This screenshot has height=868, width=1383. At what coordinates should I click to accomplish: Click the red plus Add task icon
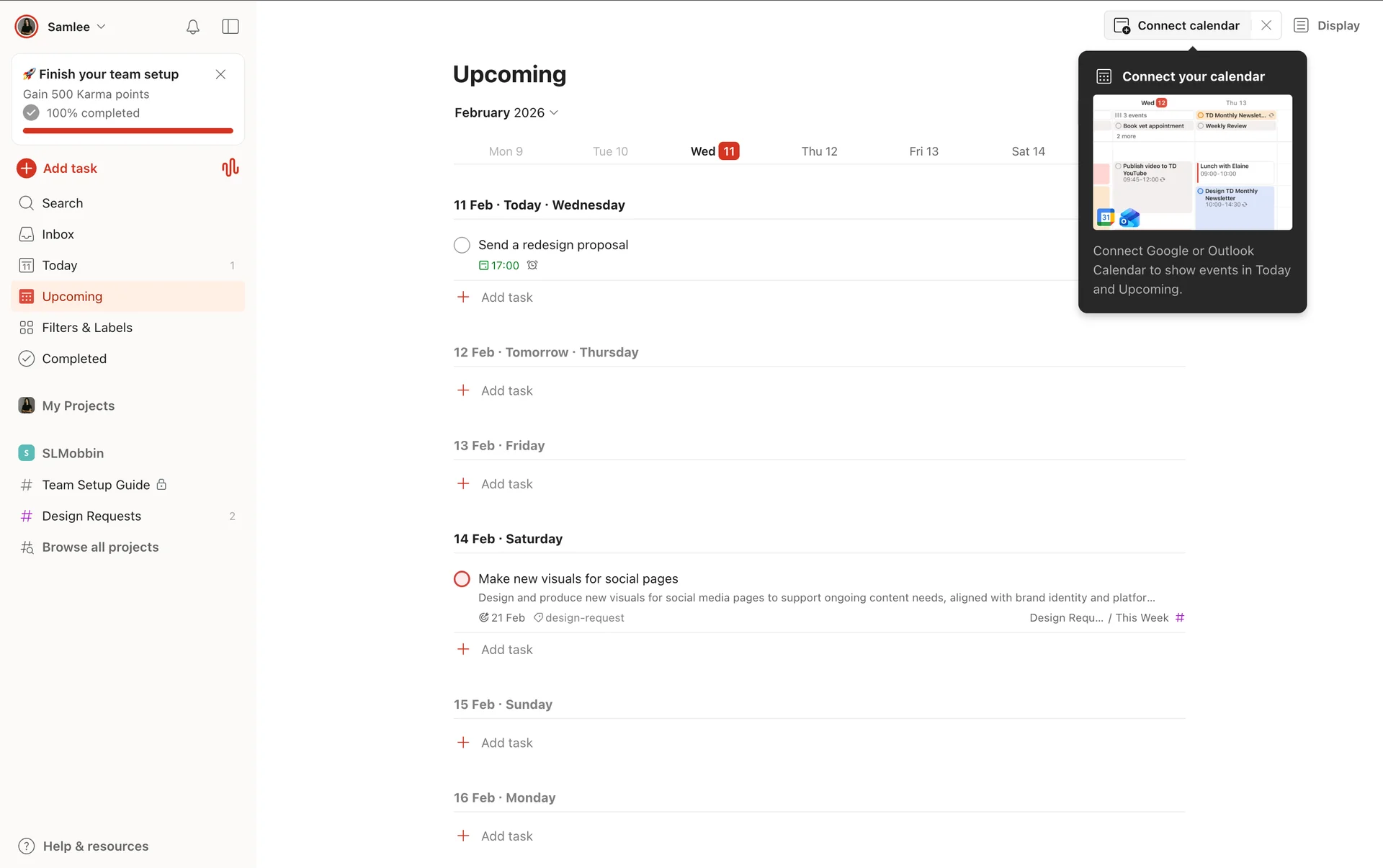click(27, 168)
